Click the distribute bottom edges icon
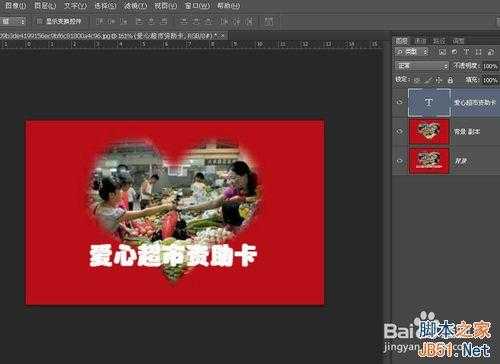500x364 pixels. click(208, 21)
